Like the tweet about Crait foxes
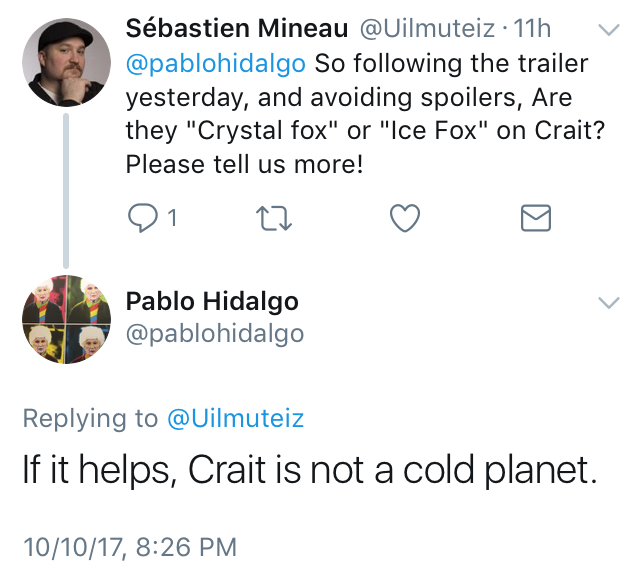Viewport: 640px width, 586px height. coord(403,217)
